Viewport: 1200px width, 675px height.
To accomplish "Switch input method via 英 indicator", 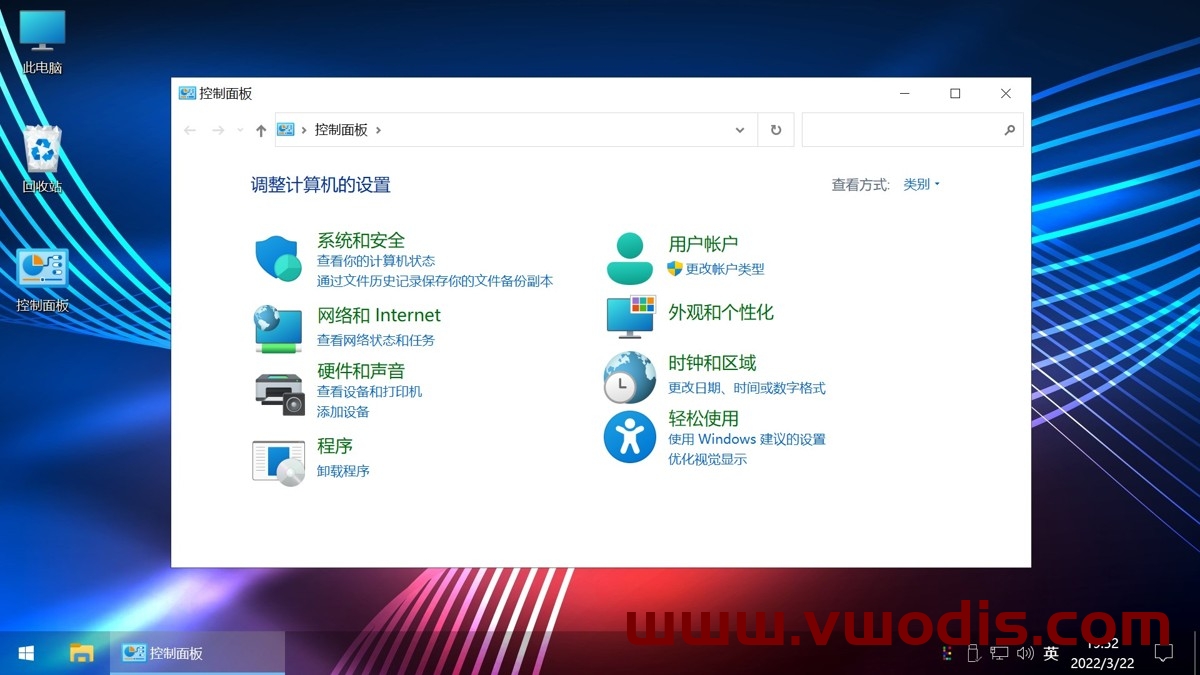I will pos(1051,653).
